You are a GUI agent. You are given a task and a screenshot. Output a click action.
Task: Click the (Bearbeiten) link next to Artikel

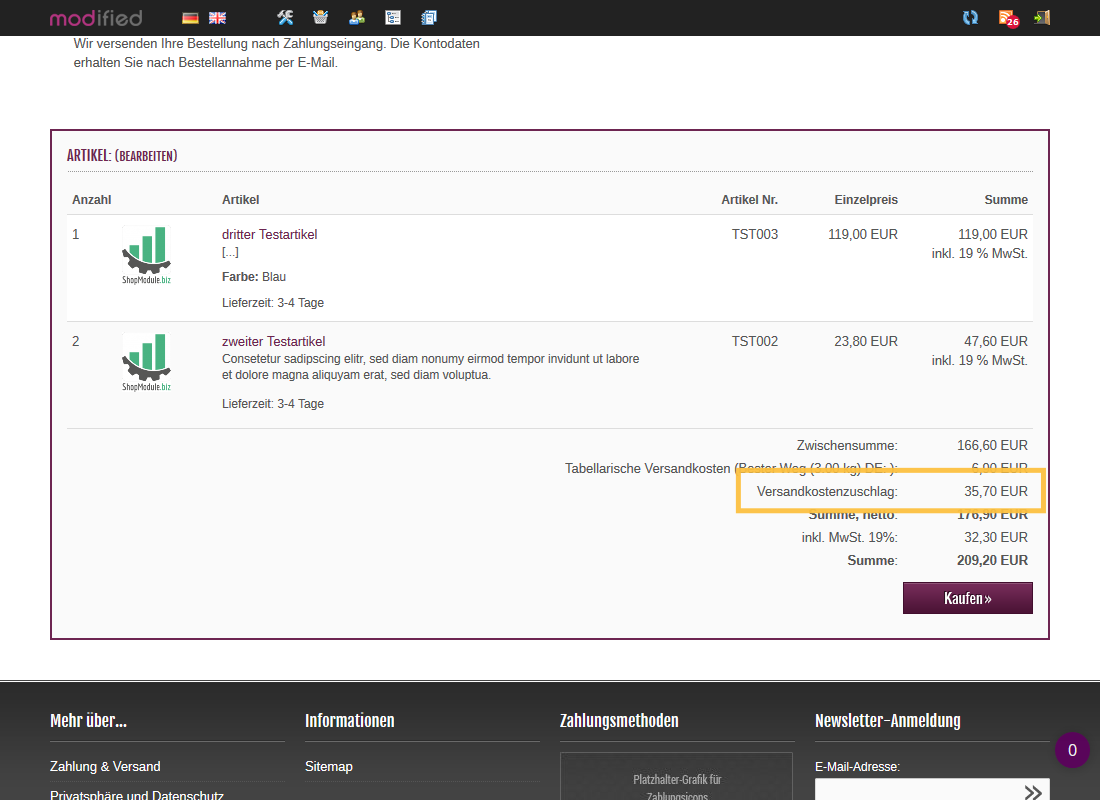(146, 156)
